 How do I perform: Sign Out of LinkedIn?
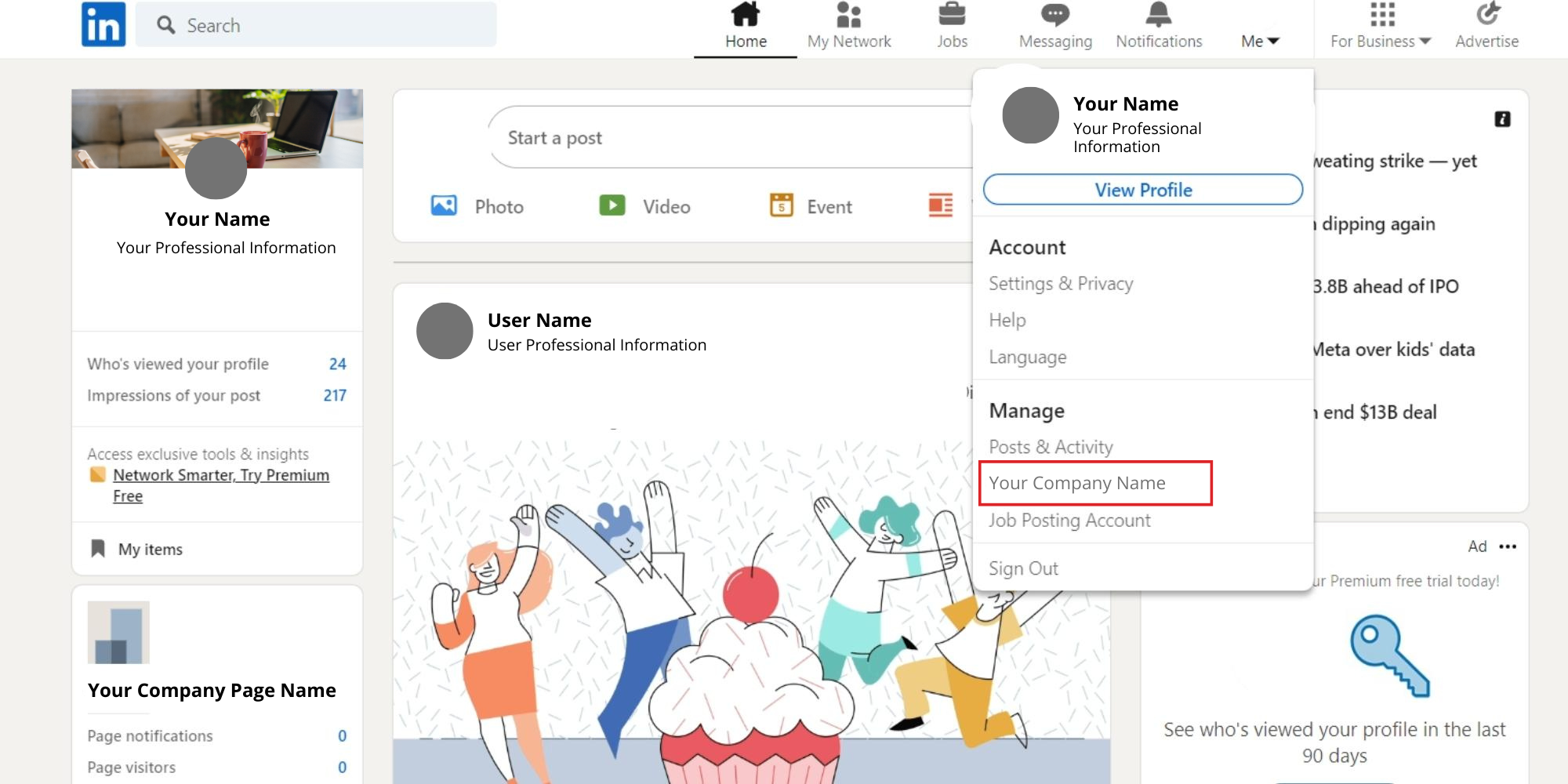[1023, 568]
